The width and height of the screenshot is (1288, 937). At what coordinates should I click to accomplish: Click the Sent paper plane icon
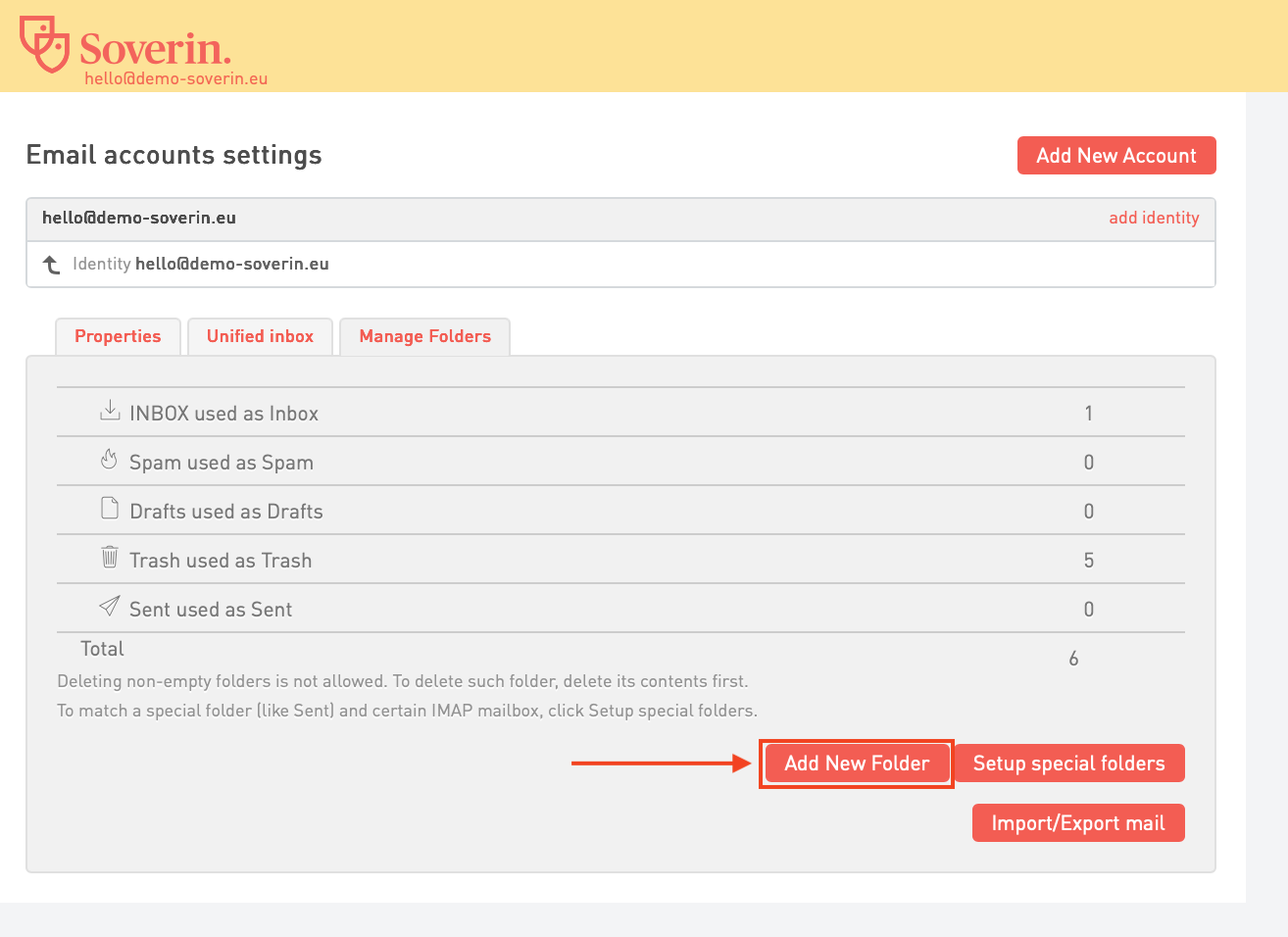(x=110, y=607)
